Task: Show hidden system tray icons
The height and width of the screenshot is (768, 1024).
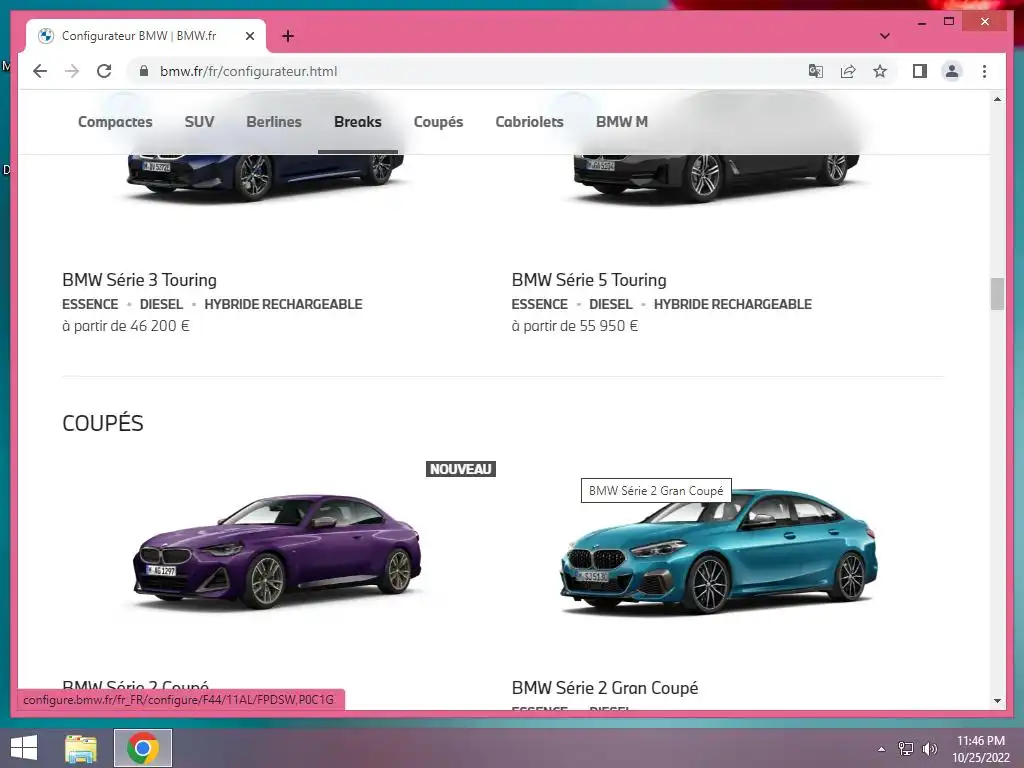Action: pos(882,749)
